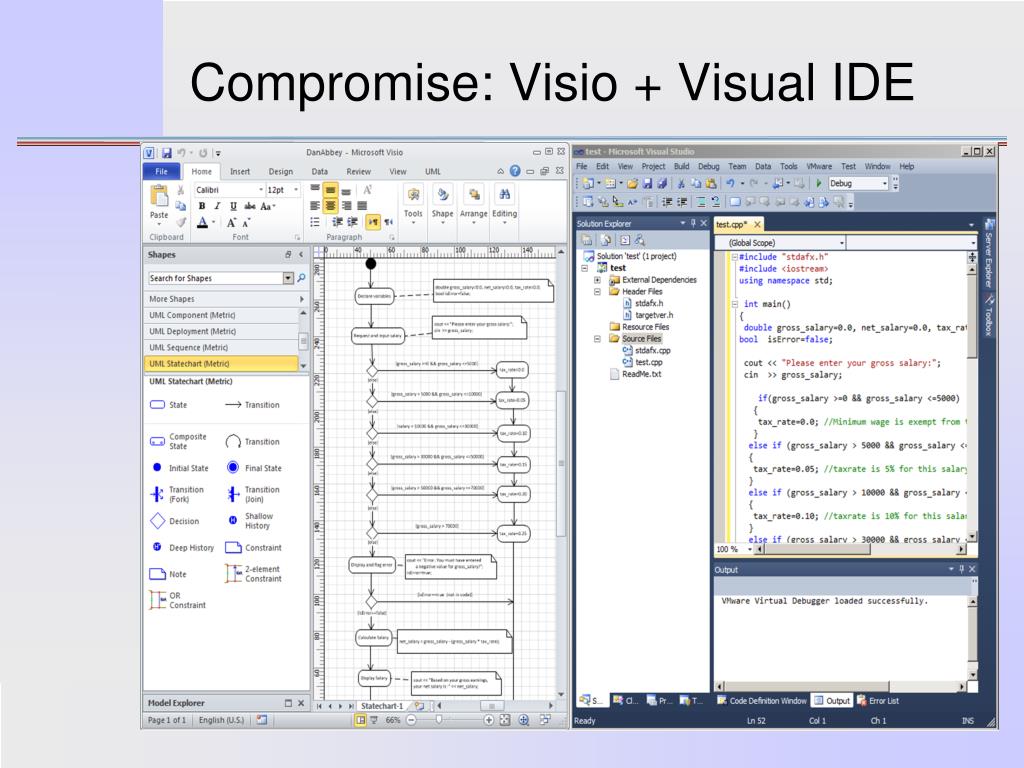
Task: Collapse the Header Files folder node
Action: [597, 292]
